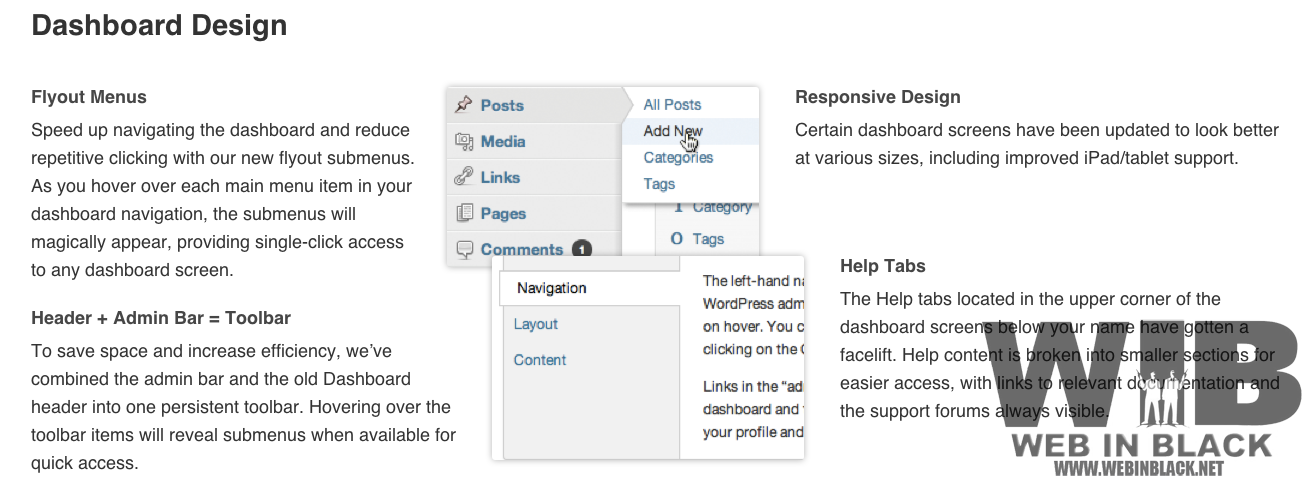Click the Links chain icon

coord(464,177)
